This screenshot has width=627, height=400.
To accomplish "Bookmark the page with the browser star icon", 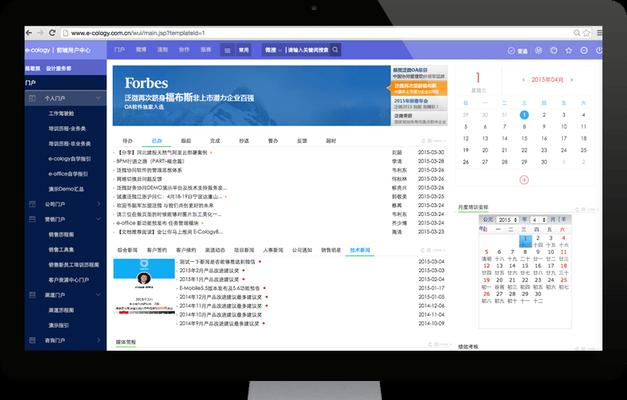I will (587, 33).
